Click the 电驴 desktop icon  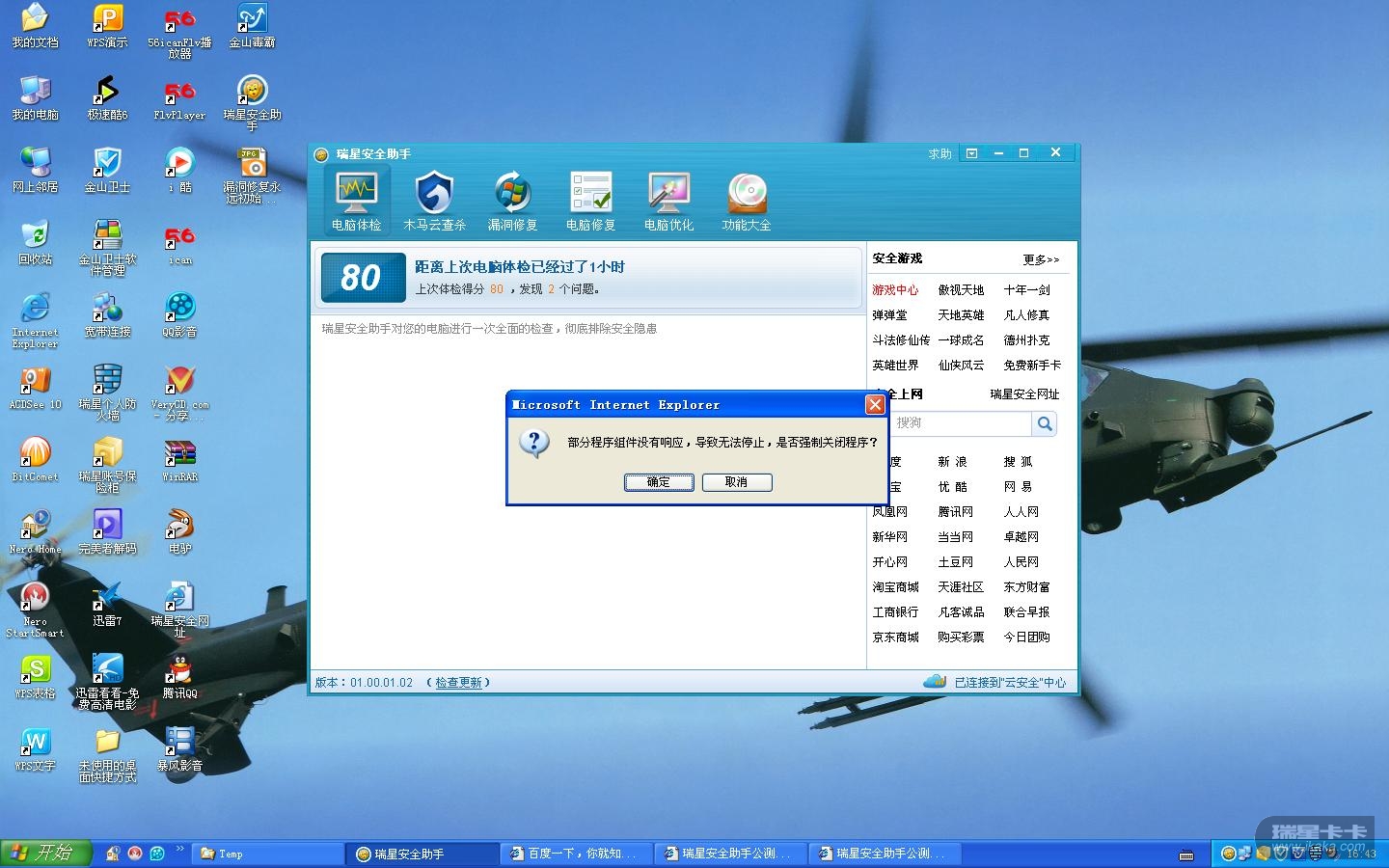(179, 532)
